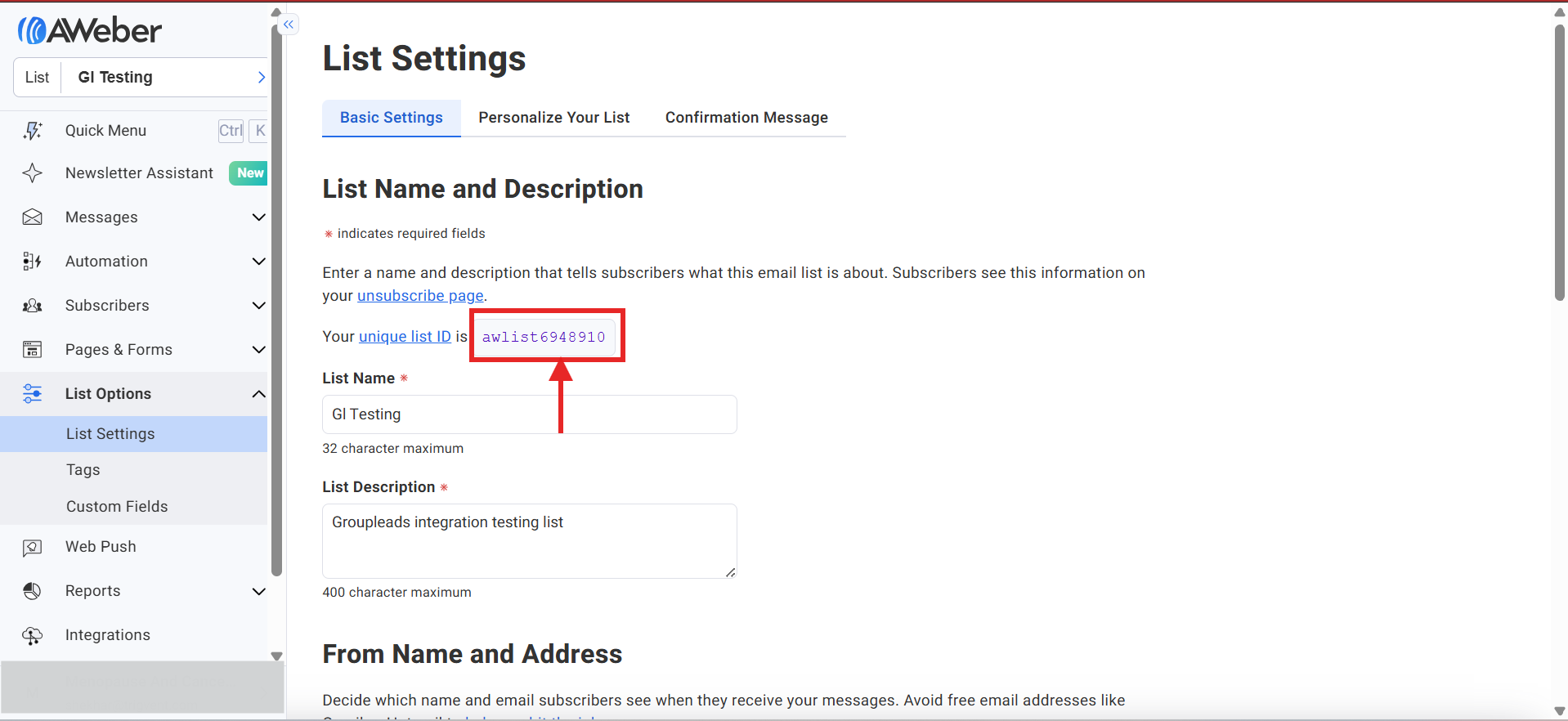Expand the Messages menu chevron

click(258, 217)
